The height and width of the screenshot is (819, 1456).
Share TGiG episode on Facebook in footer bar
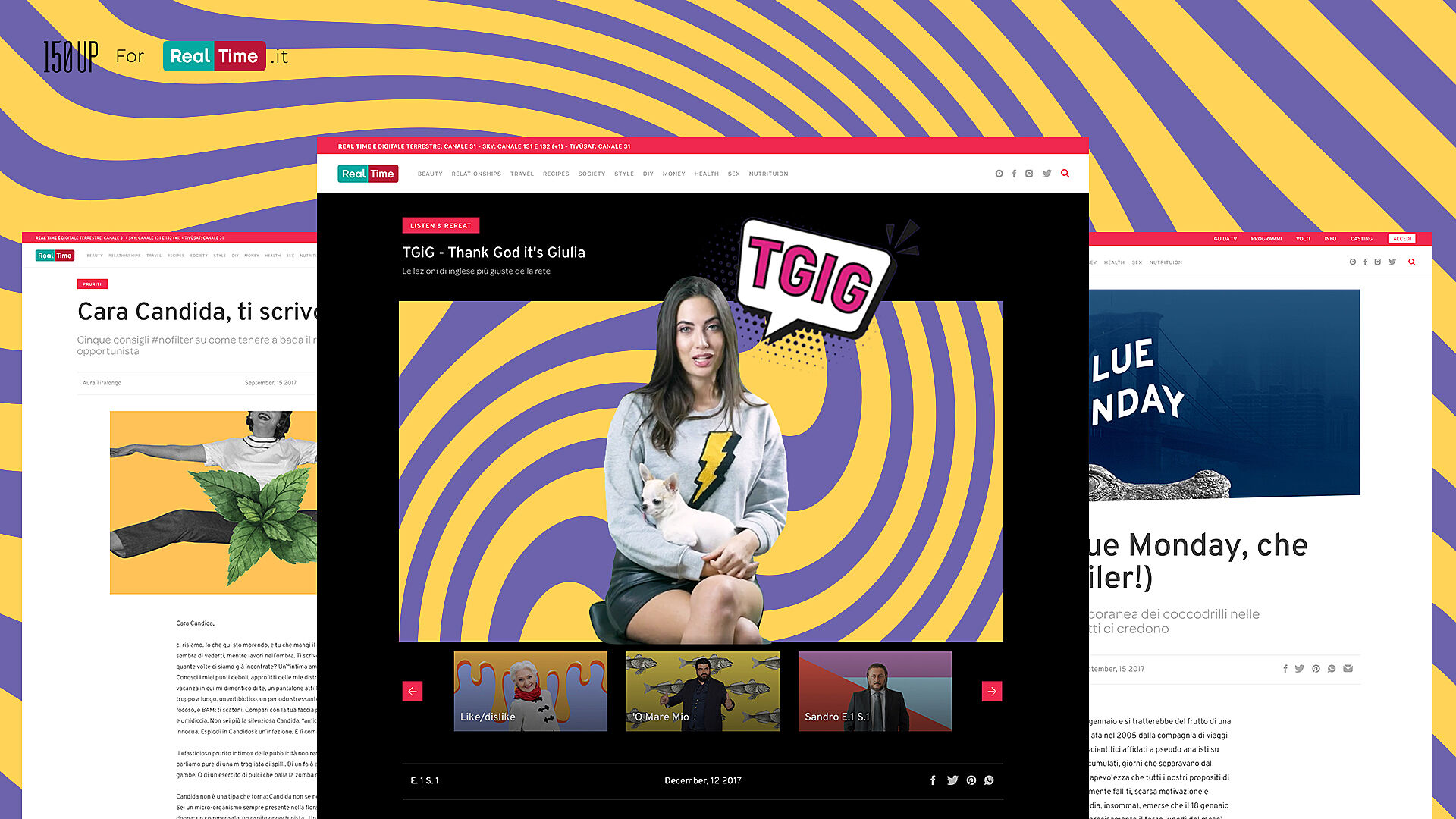(x=933, y=780)
